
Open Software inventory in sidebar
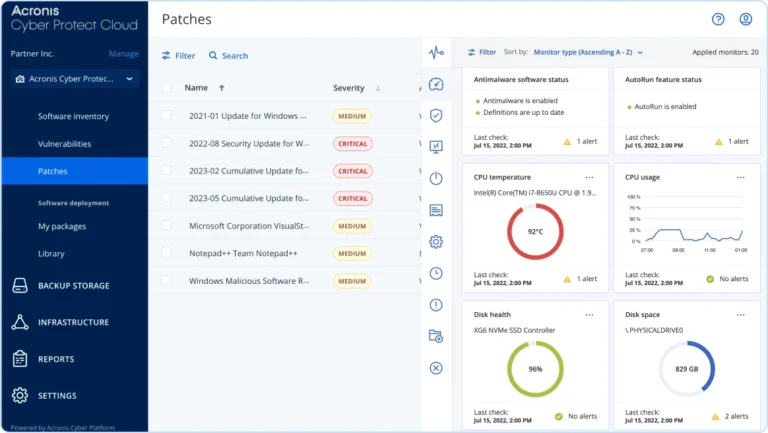tap(73, 116)
